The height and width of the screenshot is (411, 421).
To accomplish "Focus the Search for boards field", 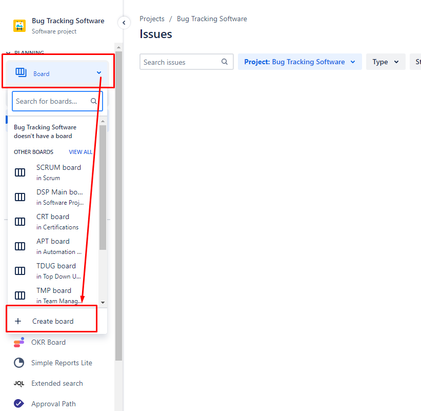I will [x=57, y=101].
